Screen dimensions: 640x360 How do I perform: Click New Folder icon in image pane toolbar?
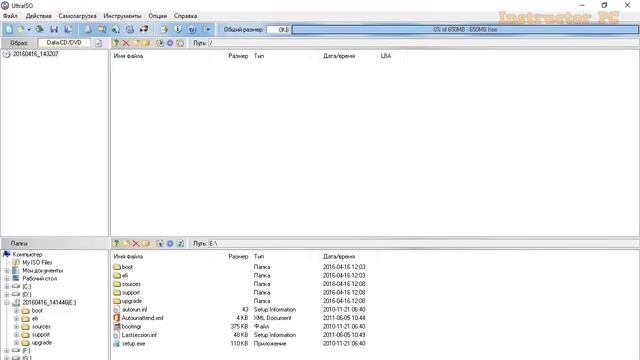(136, 43)
